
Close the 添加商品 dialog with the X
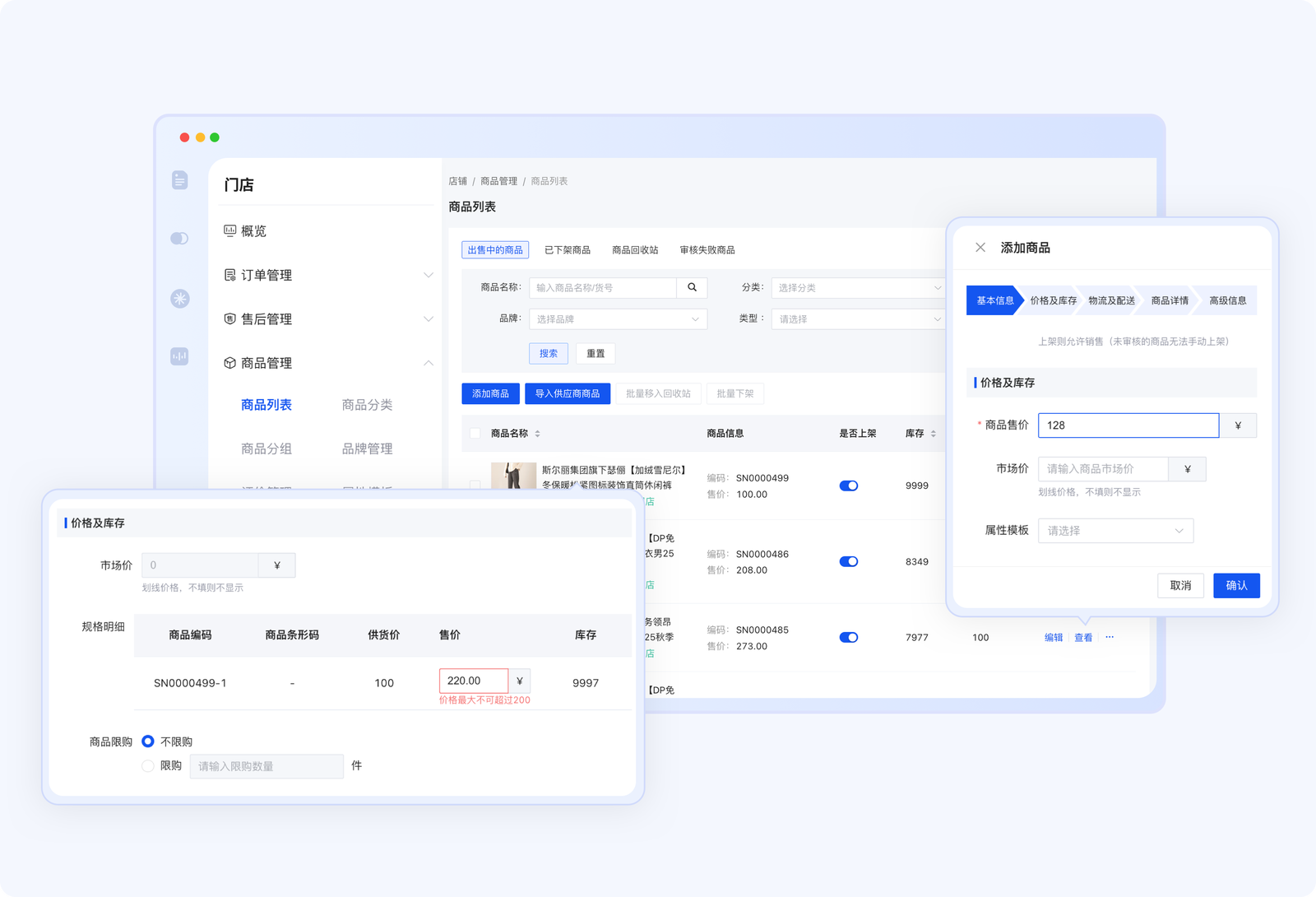(x=980, y=247)
